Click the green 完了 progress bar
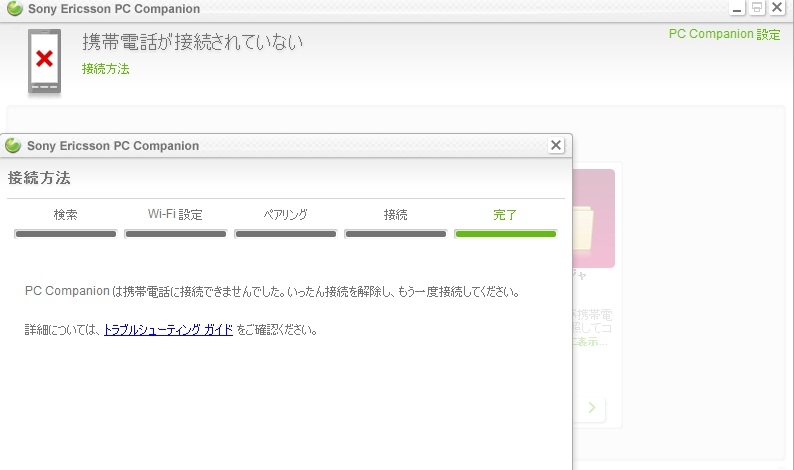Viewport: 794px width, 470px height. point(505,233)
